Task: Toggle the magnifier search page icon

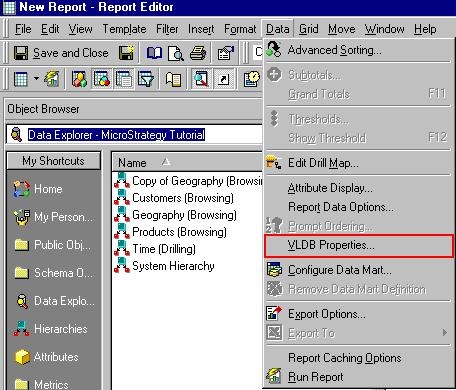Action: coord(201,79)
